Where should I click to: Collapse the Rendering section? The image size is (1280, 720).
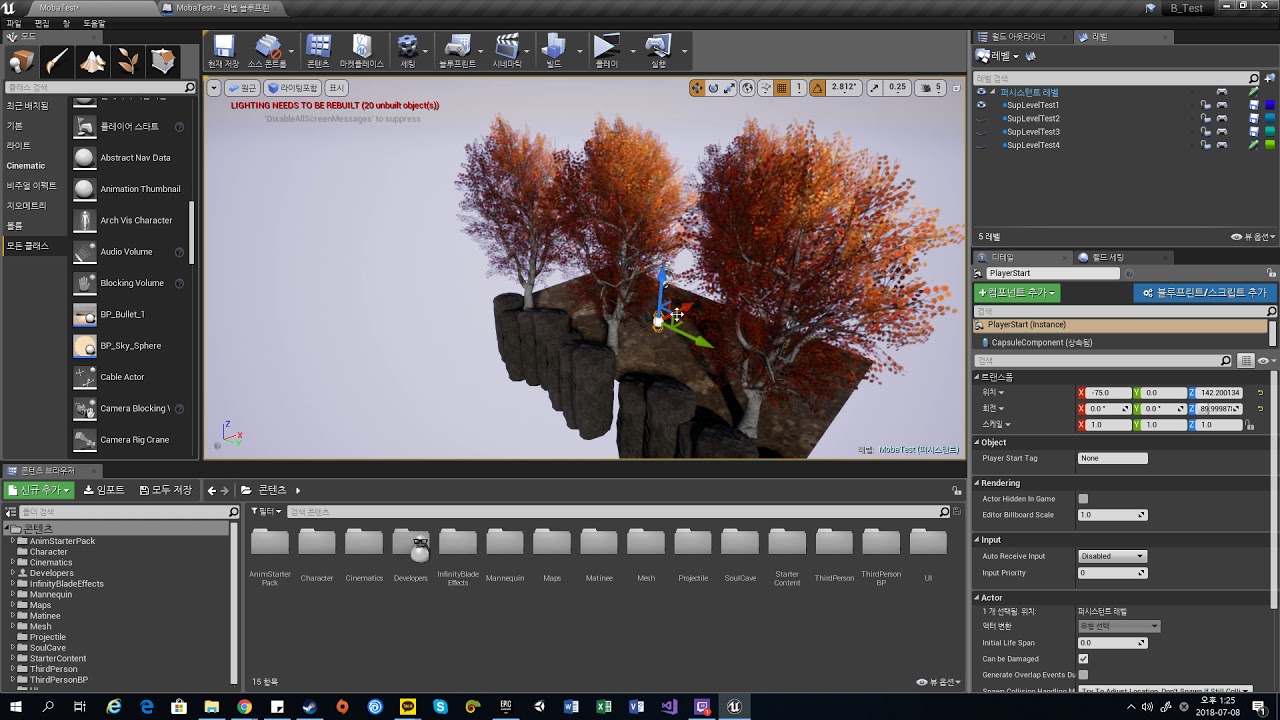click(x=978, y=483)
